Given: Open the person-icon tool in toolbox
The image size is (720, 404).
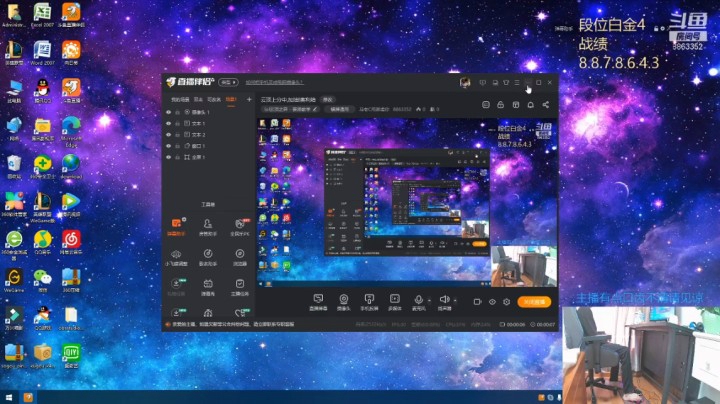Looking at the screenshot, I should (x=208, y=227).
